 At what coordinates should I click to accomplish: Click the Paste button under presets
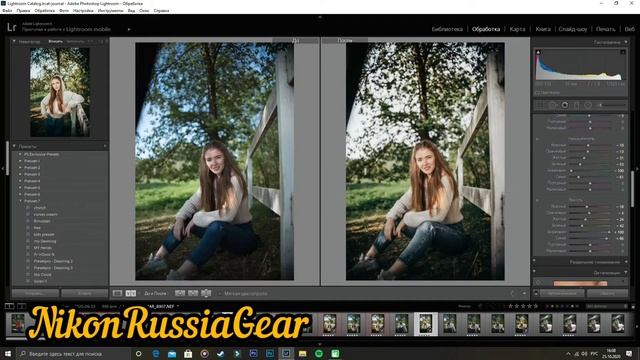[x=84, y=293]
